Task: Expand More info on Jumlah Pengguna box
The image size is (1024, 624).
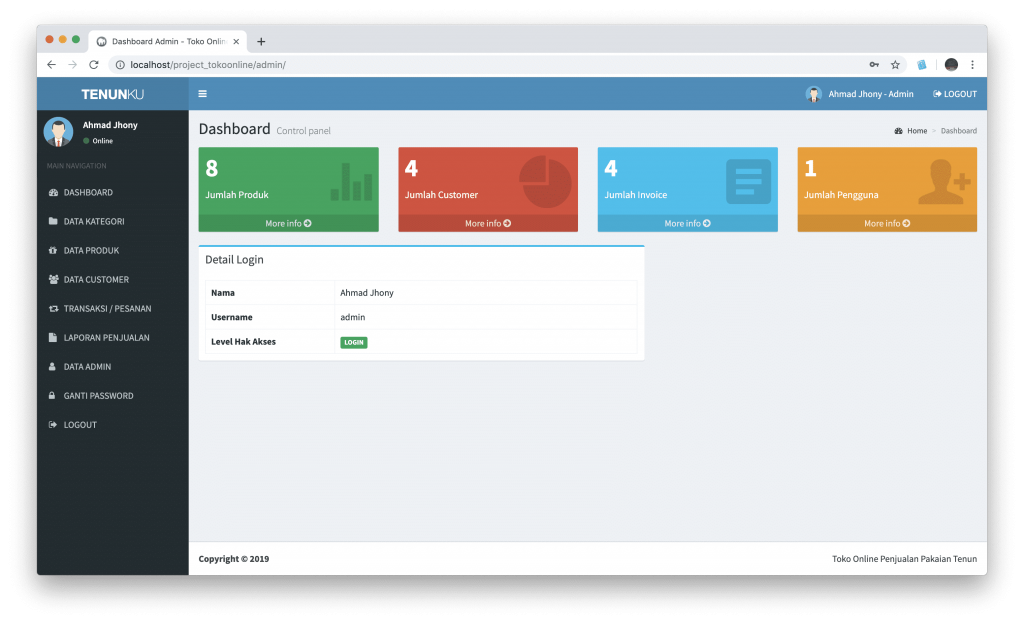Action: 886,223
